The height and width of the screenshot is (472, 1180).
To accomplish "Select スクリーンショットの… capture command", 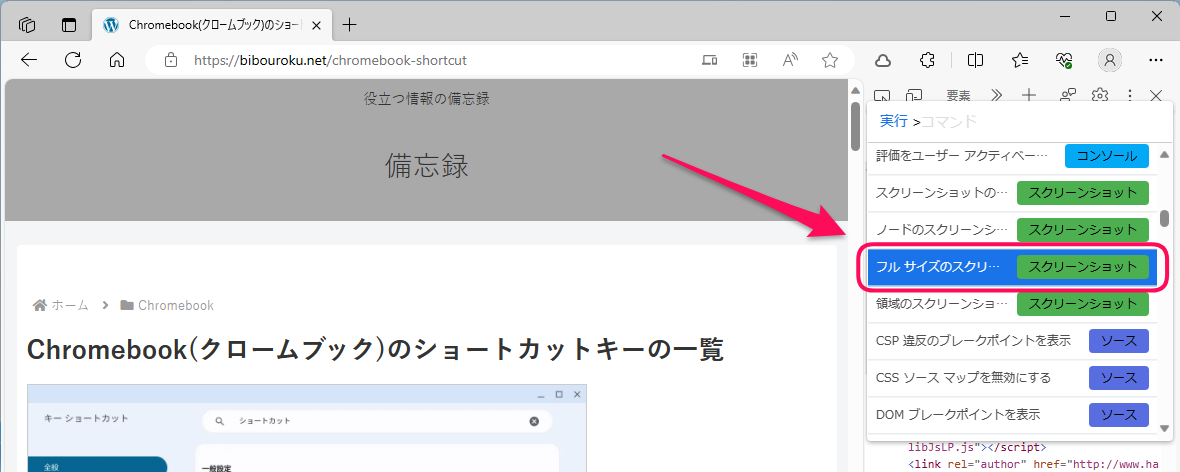I will tap(1011, 193).
